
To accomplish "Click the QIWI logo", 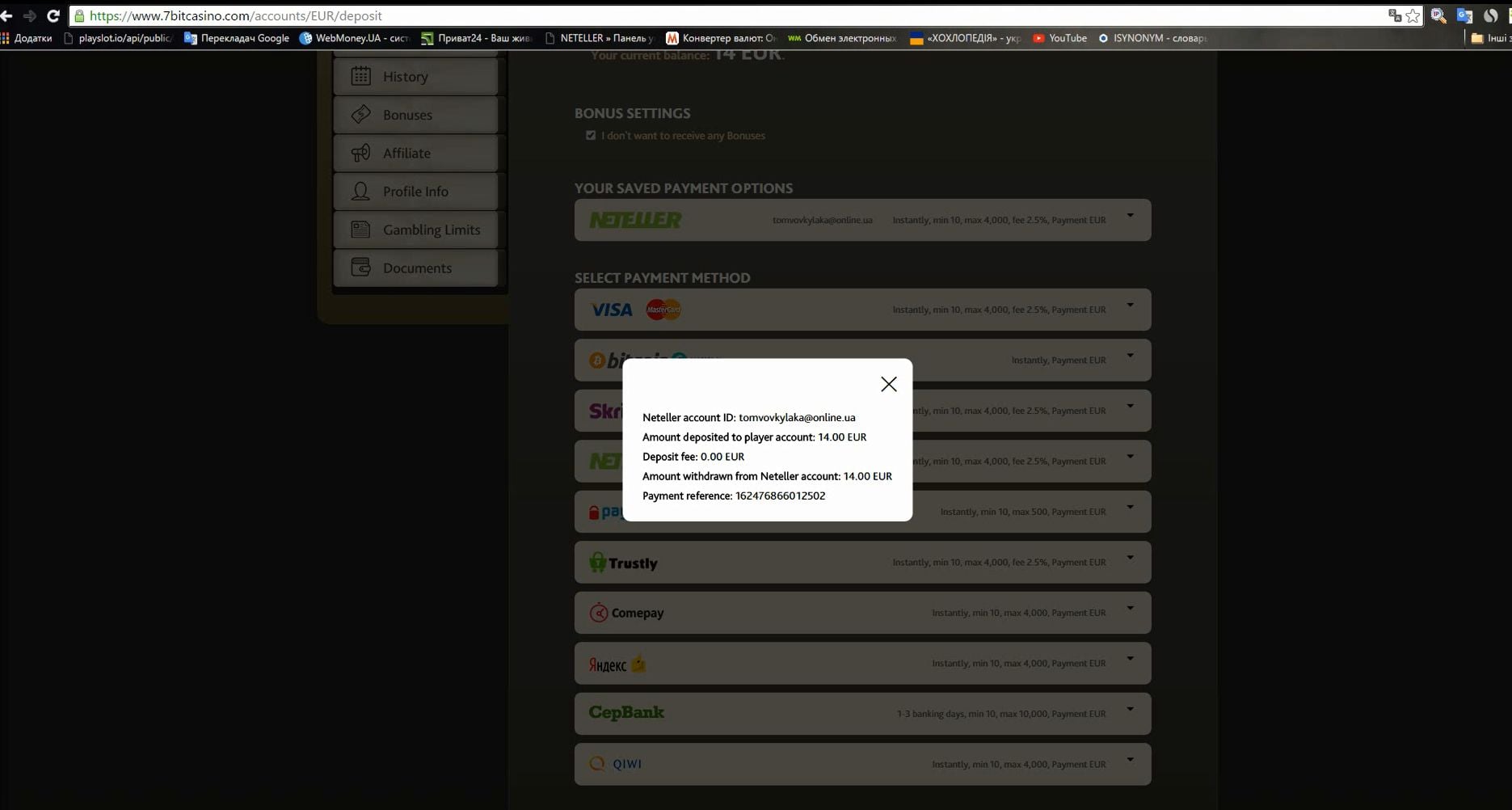I will (x=616, y=764).
